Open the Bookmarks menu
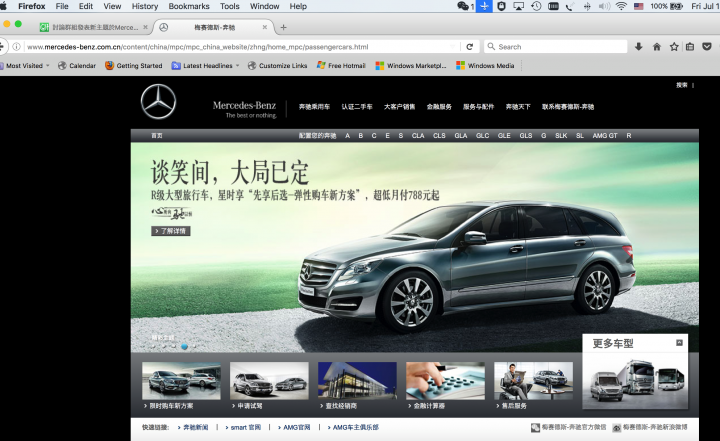720x441 pixels. coord(189,6)
